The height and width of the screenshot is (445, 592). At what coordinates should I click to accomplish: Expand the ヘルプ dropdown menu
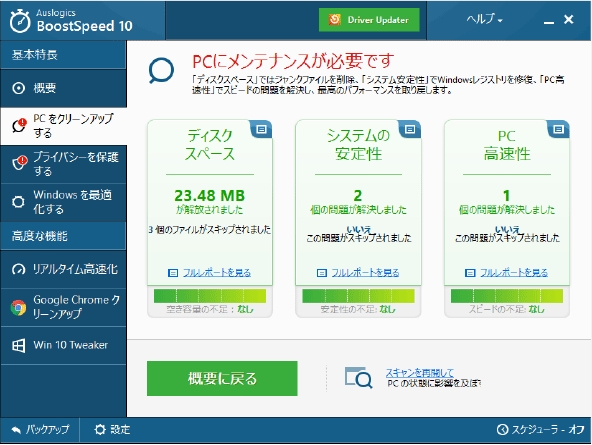tap(484, 19)
